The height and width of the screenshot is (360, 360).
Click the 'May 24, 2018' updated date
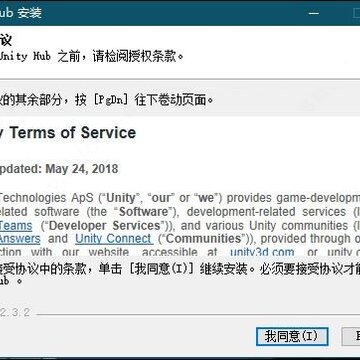(82, 169)
